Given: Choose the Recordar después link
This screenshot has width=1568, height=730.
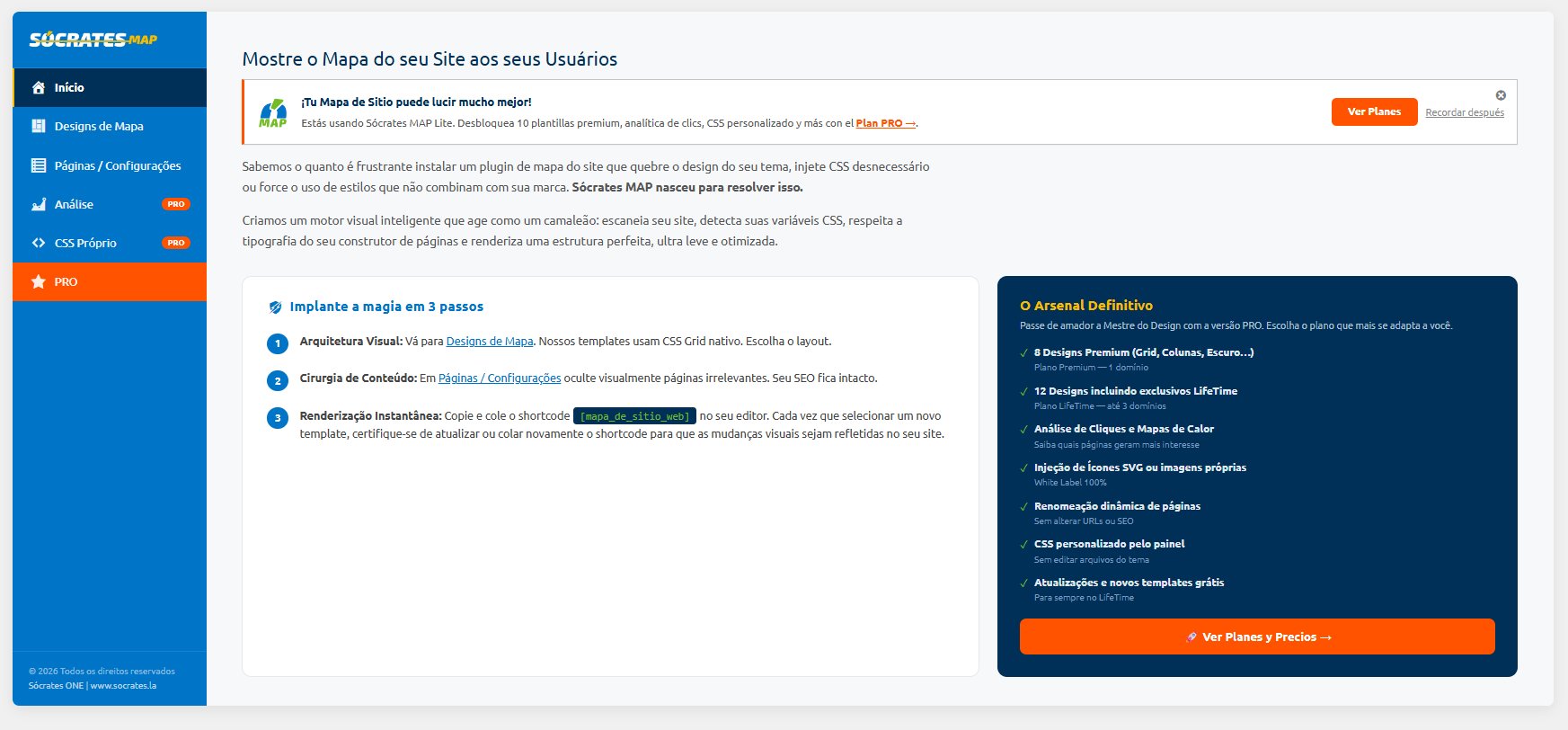Looking at the screenshot, I should [x=1465, y=112].
